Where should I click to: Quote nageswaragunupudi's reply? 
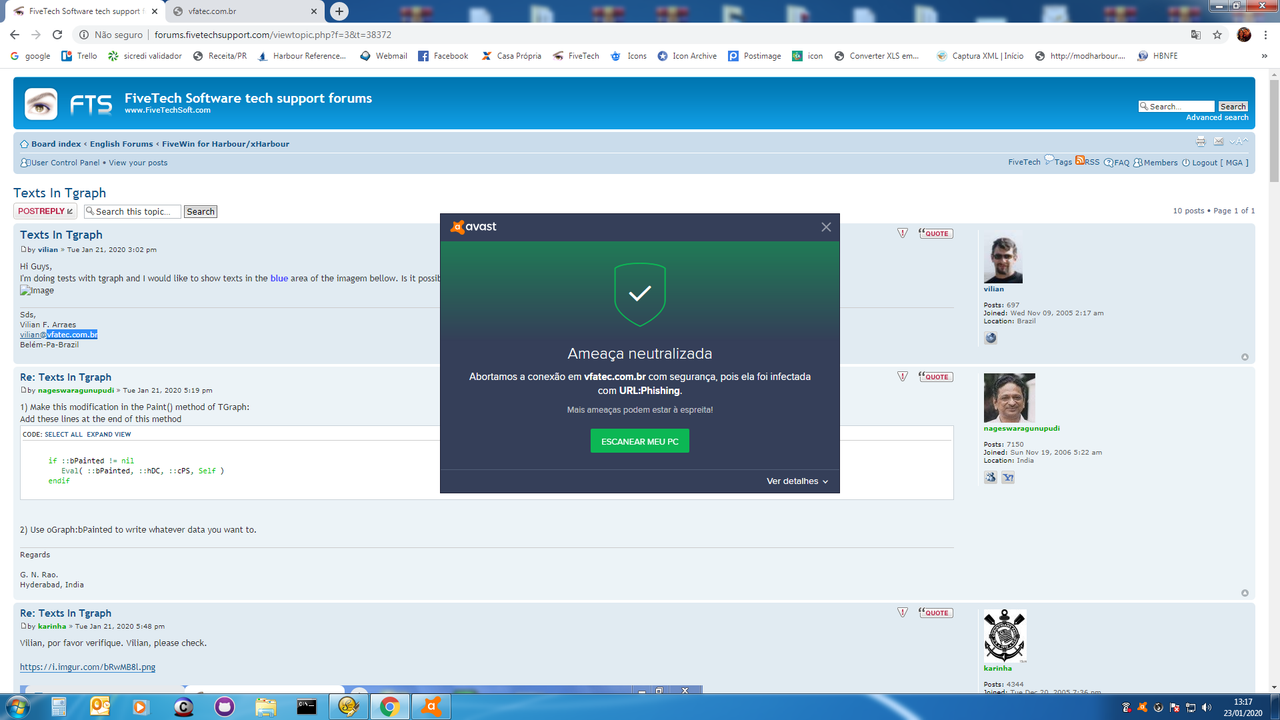[935, 377]
